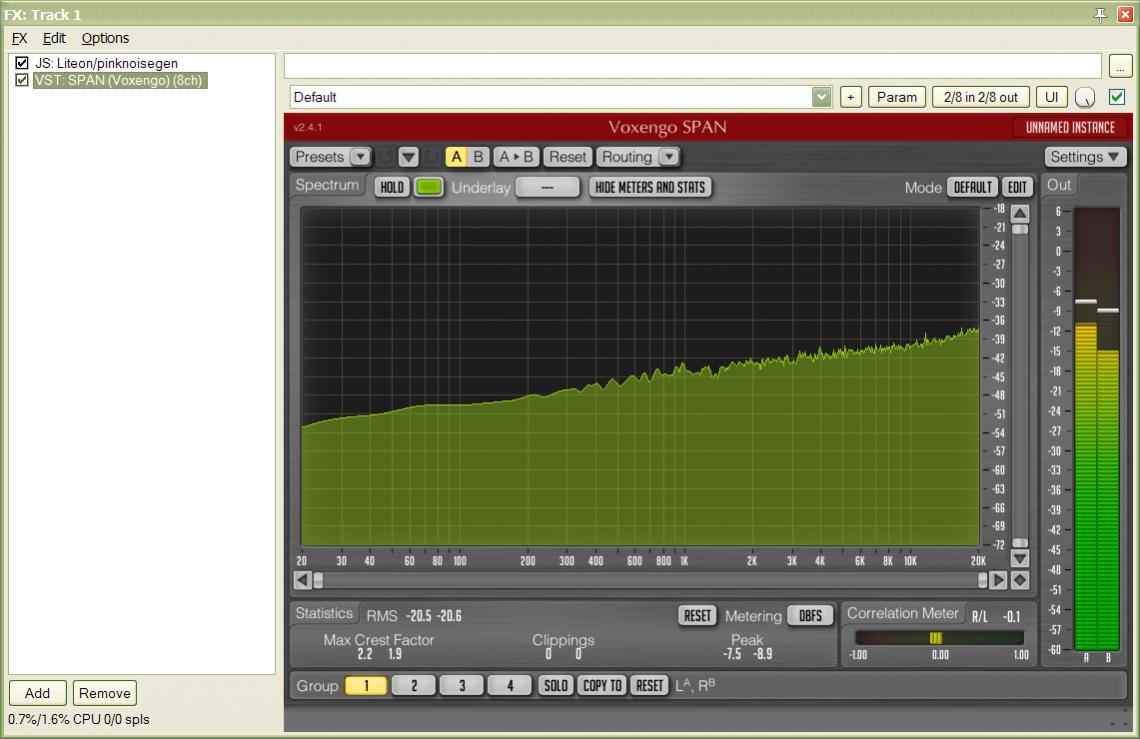Open the DEFAULT mode selector
The width and height of the screenshot is (1140, 739).
(973, 188)
